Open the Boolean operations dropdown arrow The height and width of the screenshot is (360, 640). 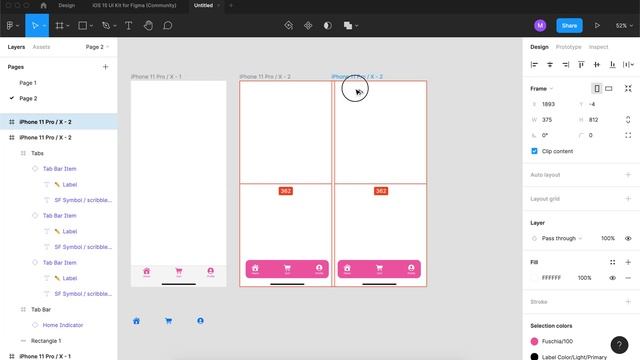(x=356, y=26)
